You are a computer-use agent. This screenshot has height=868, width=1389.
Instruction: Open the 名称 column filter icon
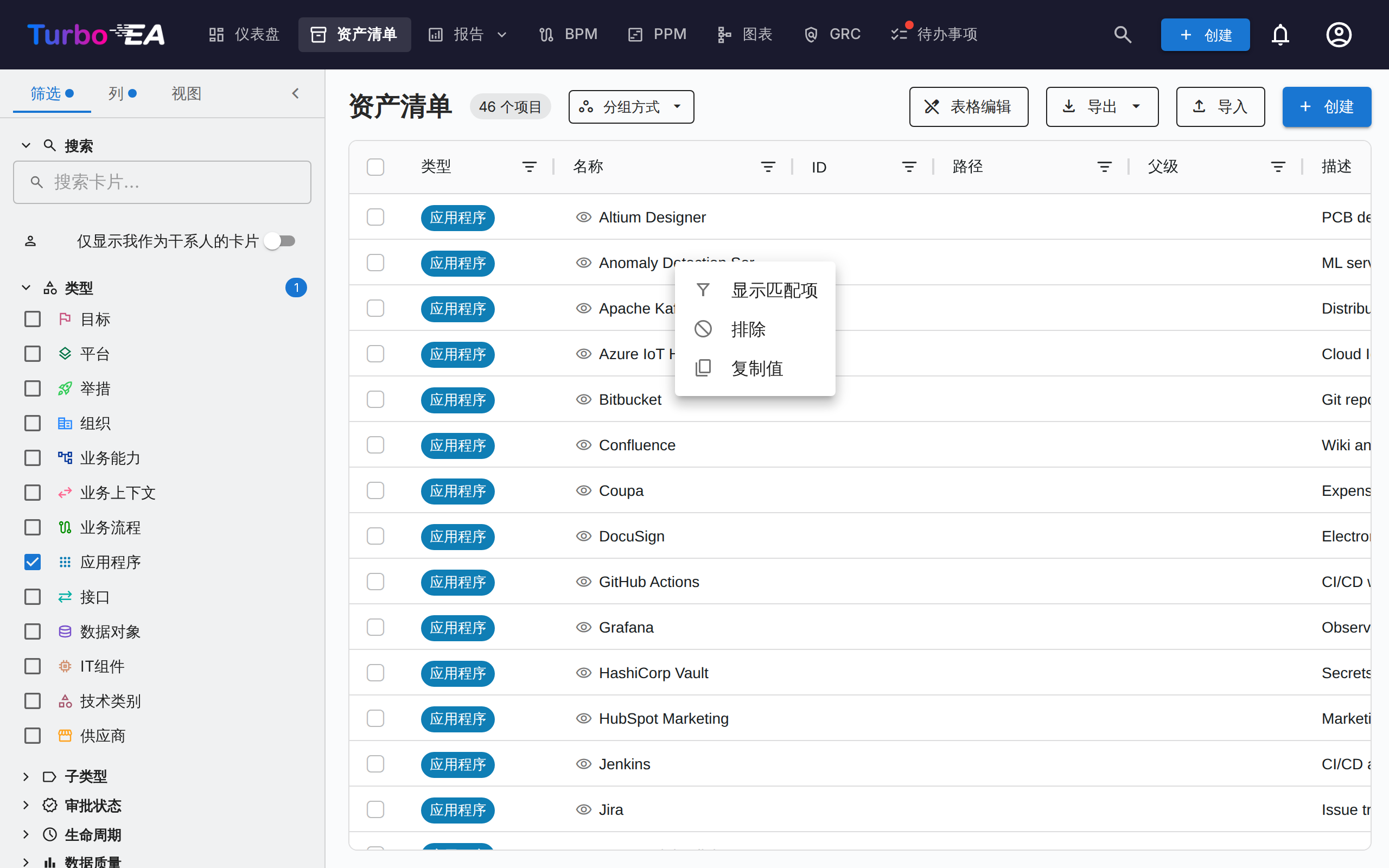pos(768,167)
